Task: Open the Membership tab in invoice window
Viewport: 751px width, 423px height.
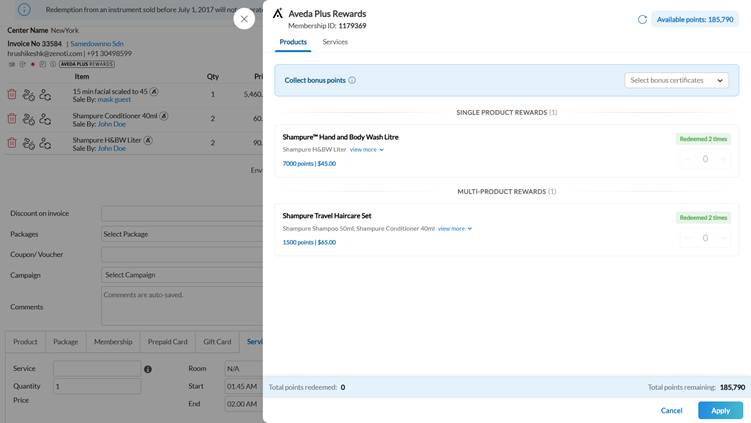Action: click(x=113, y=342)
